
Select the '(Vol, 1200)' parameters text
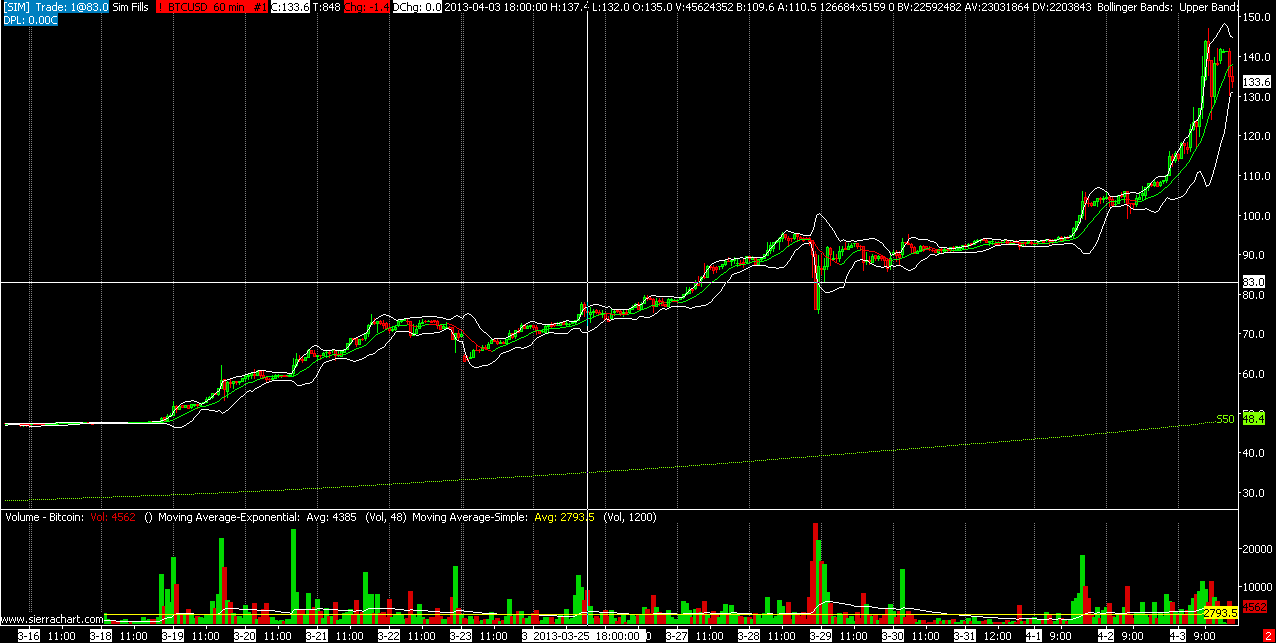(x=632, y=517)
